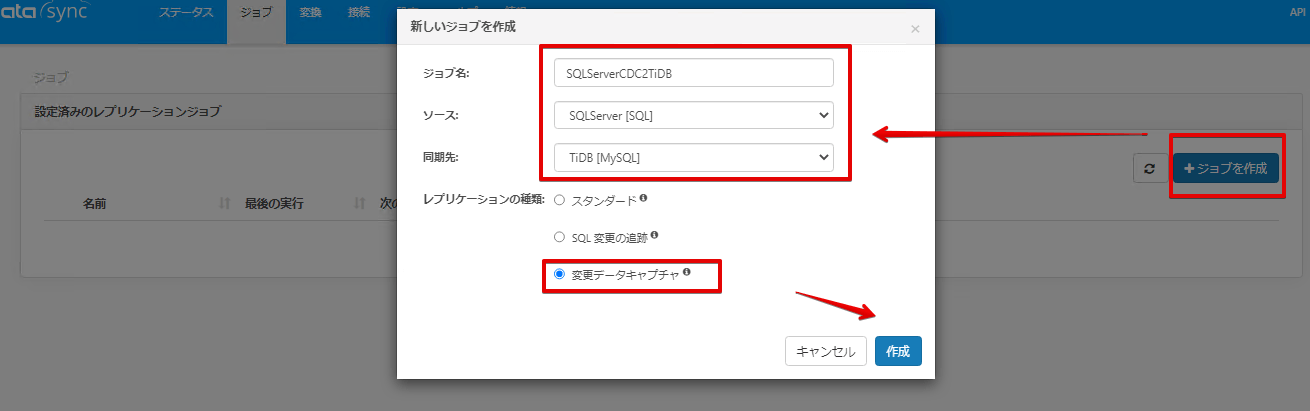This screenshot has width=1310, height=411.
Task: Click the 作成 button
Action: (x=898, y=351)
